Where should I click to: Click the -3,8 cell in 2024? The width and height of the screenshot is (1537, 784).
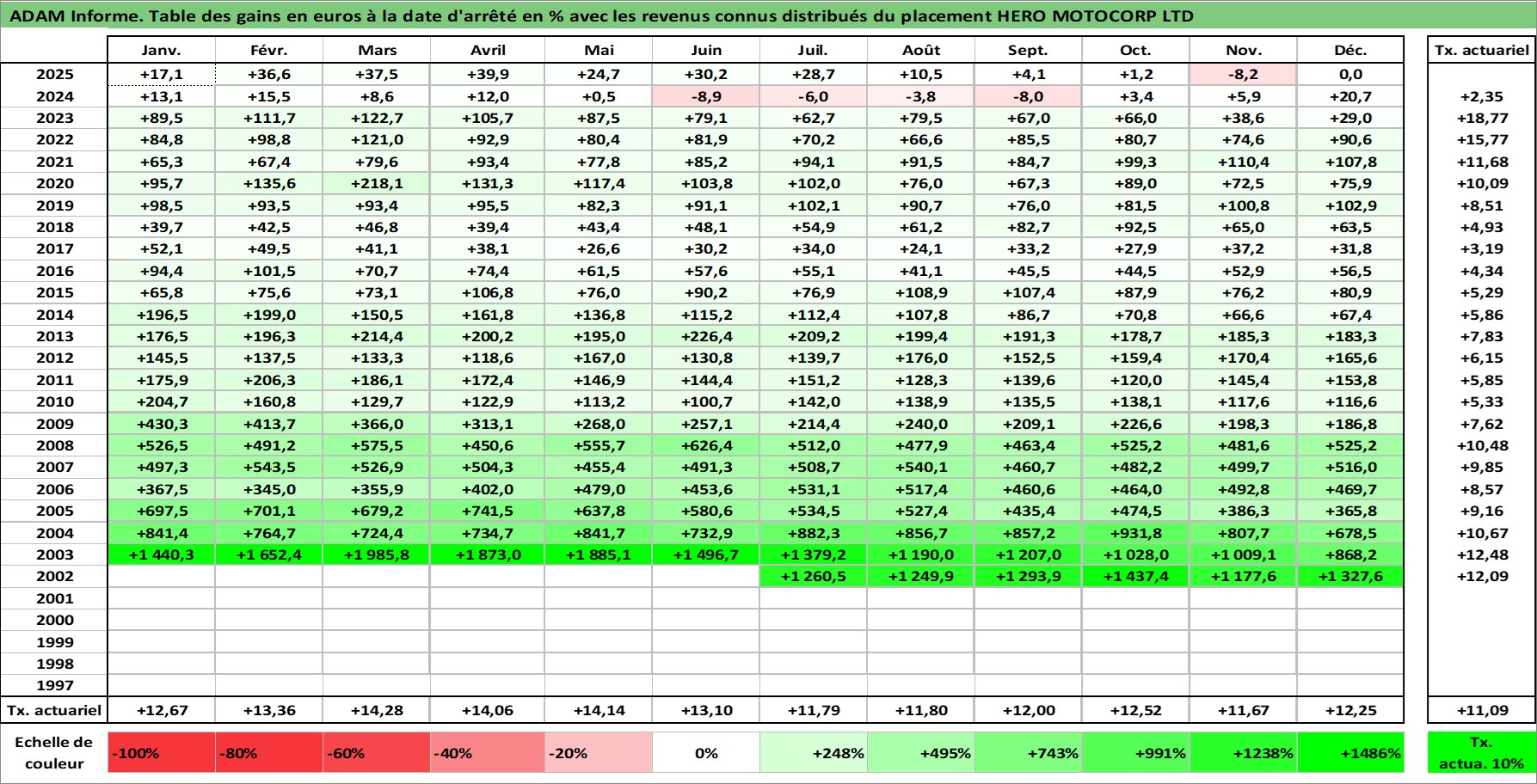[x=921, y=96]
